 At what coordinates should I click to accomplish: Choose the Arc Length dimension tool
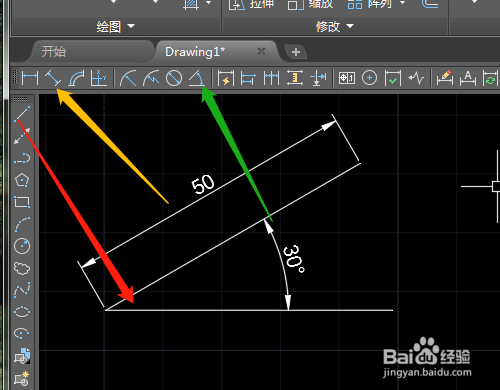pyautogui.click(x=76, y=78)
